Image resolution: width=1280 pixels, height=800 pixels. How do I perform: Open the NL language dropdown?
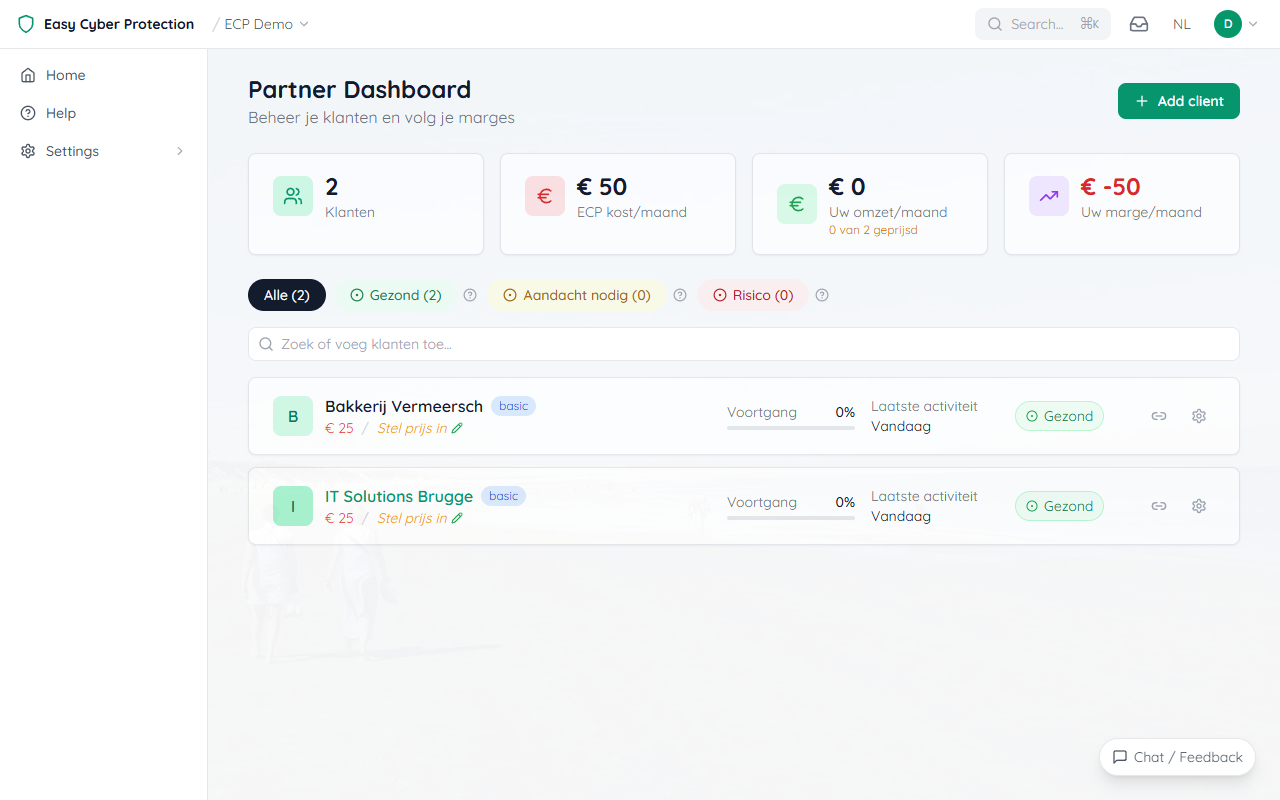coord(1182,23)
